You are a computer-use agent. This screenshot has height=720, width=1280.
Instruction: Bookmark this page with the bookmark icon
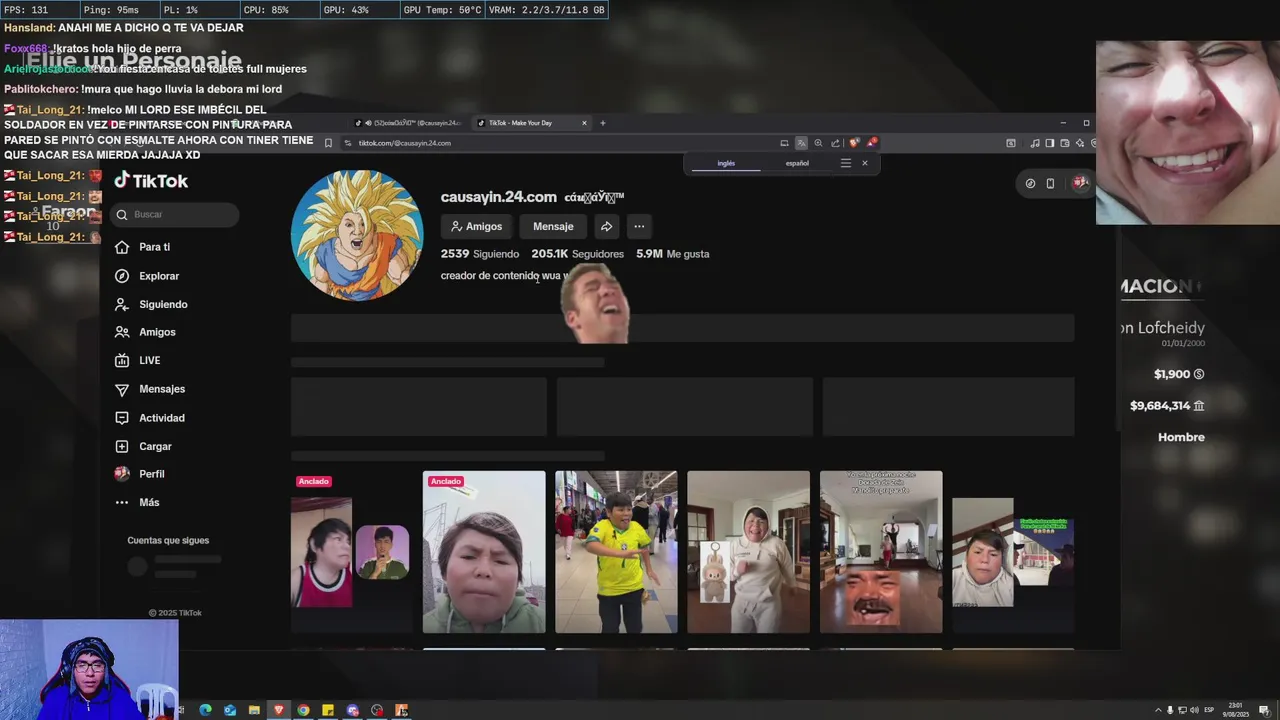(x=328, y=143)
